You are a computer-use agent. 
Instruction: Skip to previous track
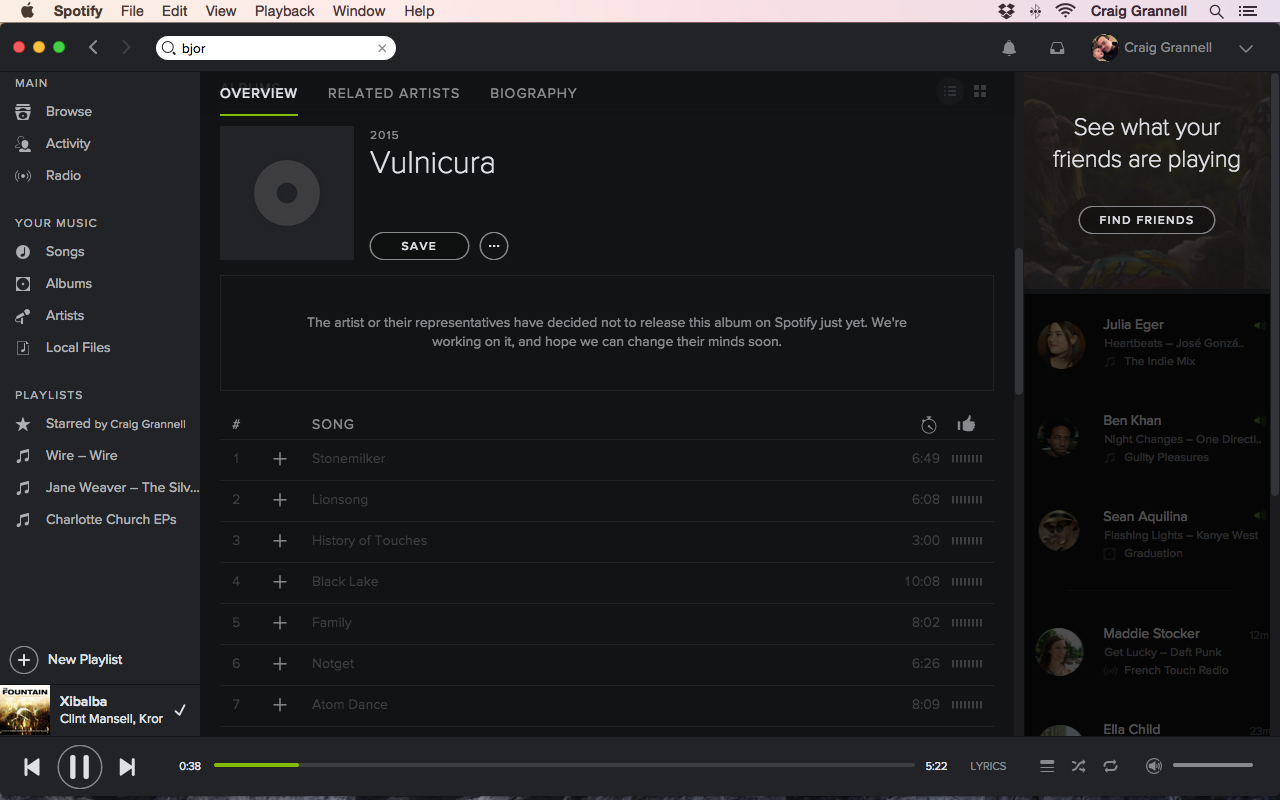pyautogui.click(x=32, y=767)
